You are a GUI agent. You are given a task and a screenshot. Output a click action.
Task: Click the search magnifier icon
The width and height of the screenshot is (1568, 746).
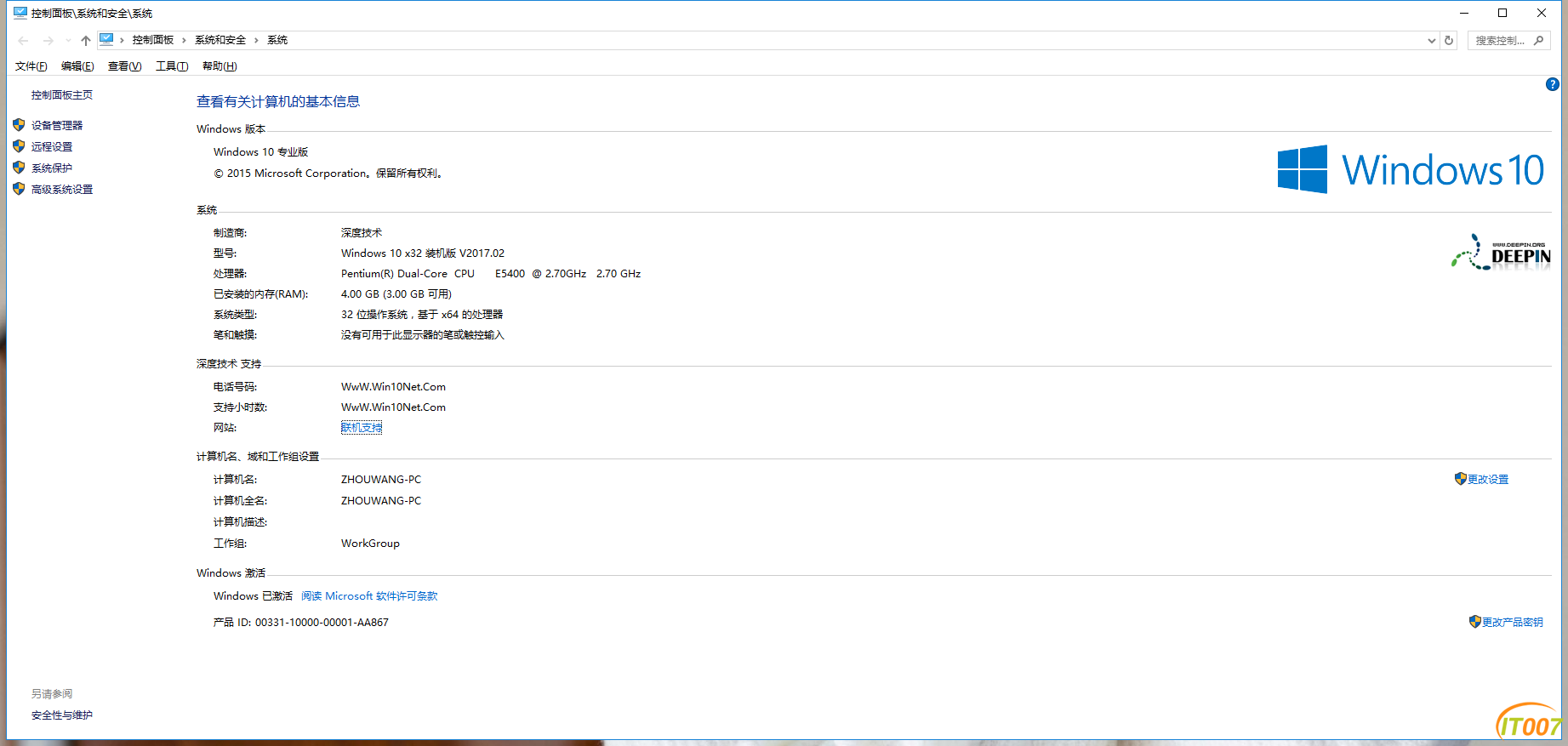1538,40
